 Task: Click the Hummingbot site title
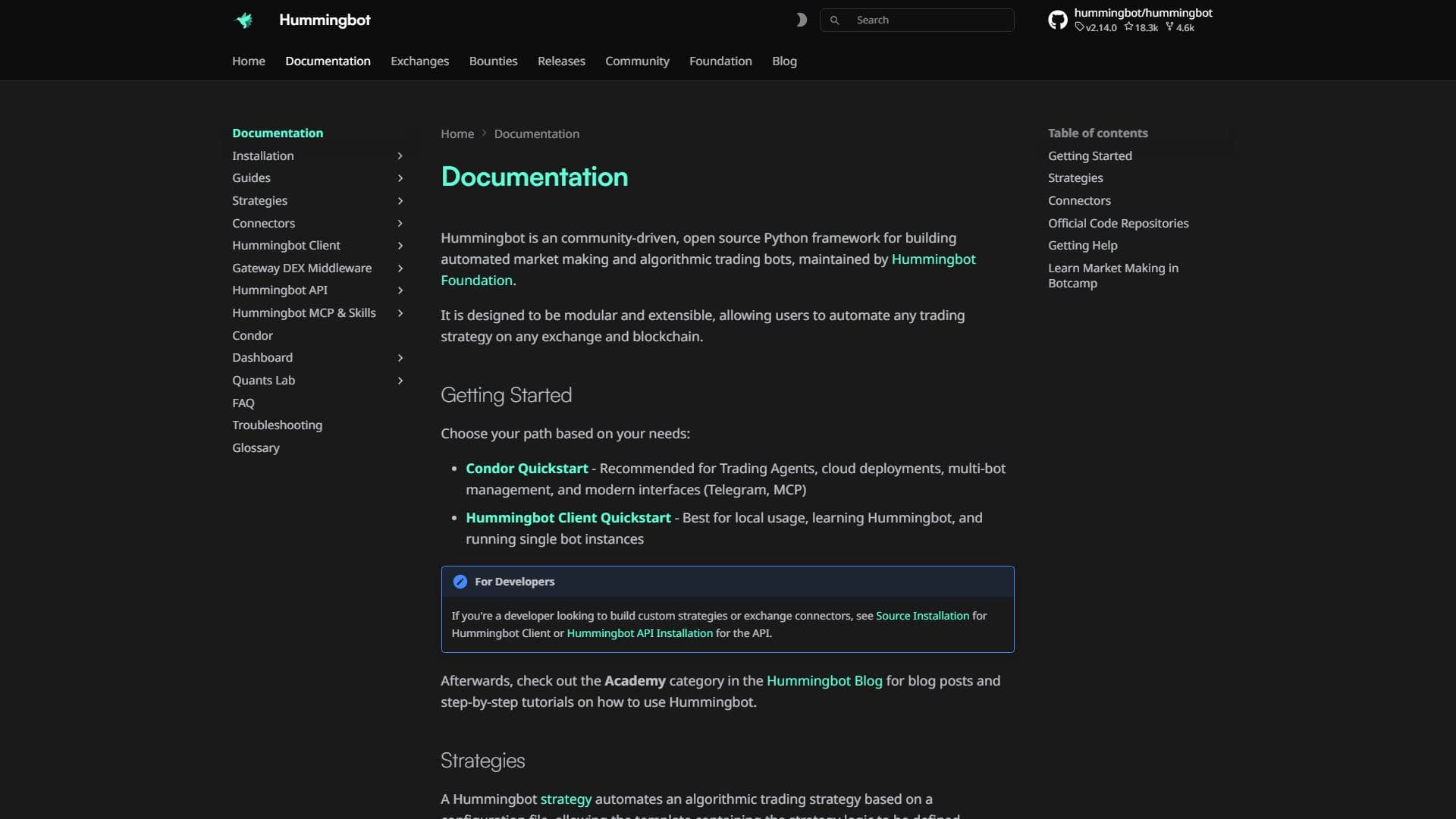(x=325, y=20)
